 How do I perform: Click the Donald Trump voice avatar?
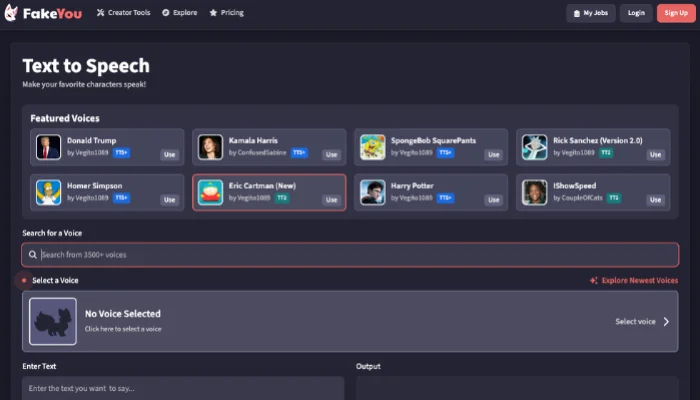(48, 147)
